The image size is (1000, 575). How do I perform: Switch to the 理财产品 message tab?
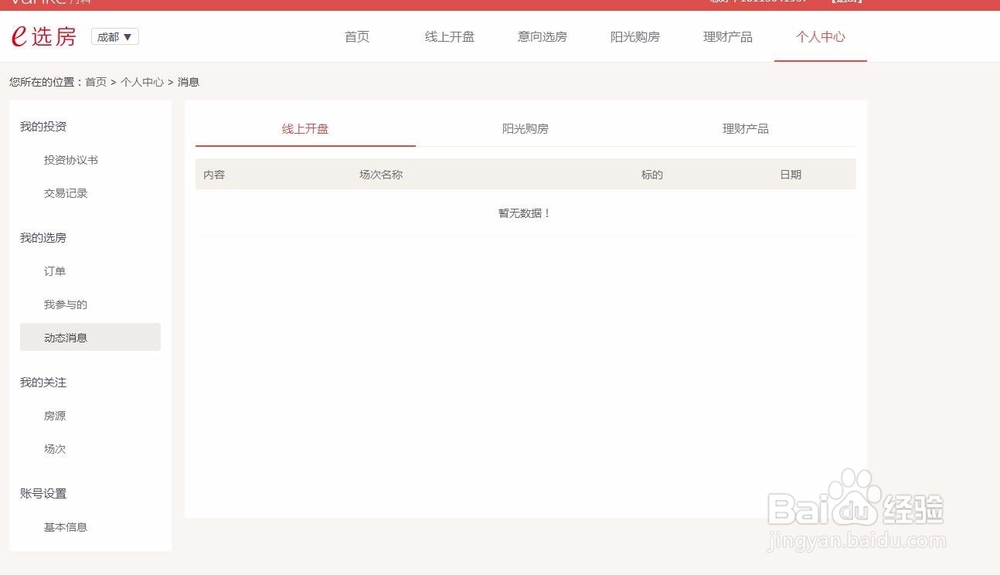(x=745, y=129)
